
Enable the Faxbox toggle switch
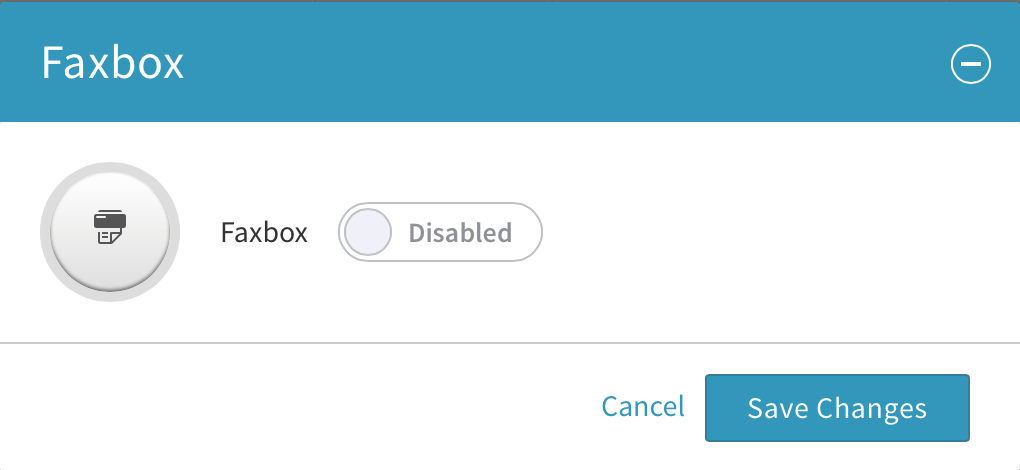coord(440,233)
